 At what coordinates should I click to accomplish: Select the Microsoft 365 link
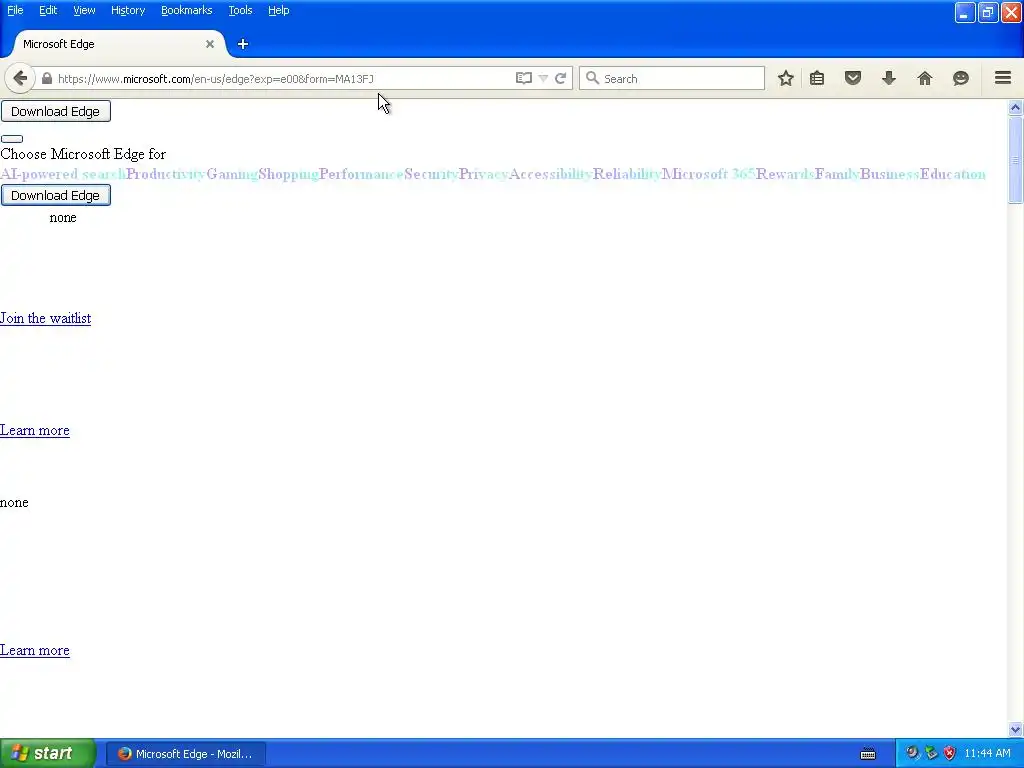709,174
